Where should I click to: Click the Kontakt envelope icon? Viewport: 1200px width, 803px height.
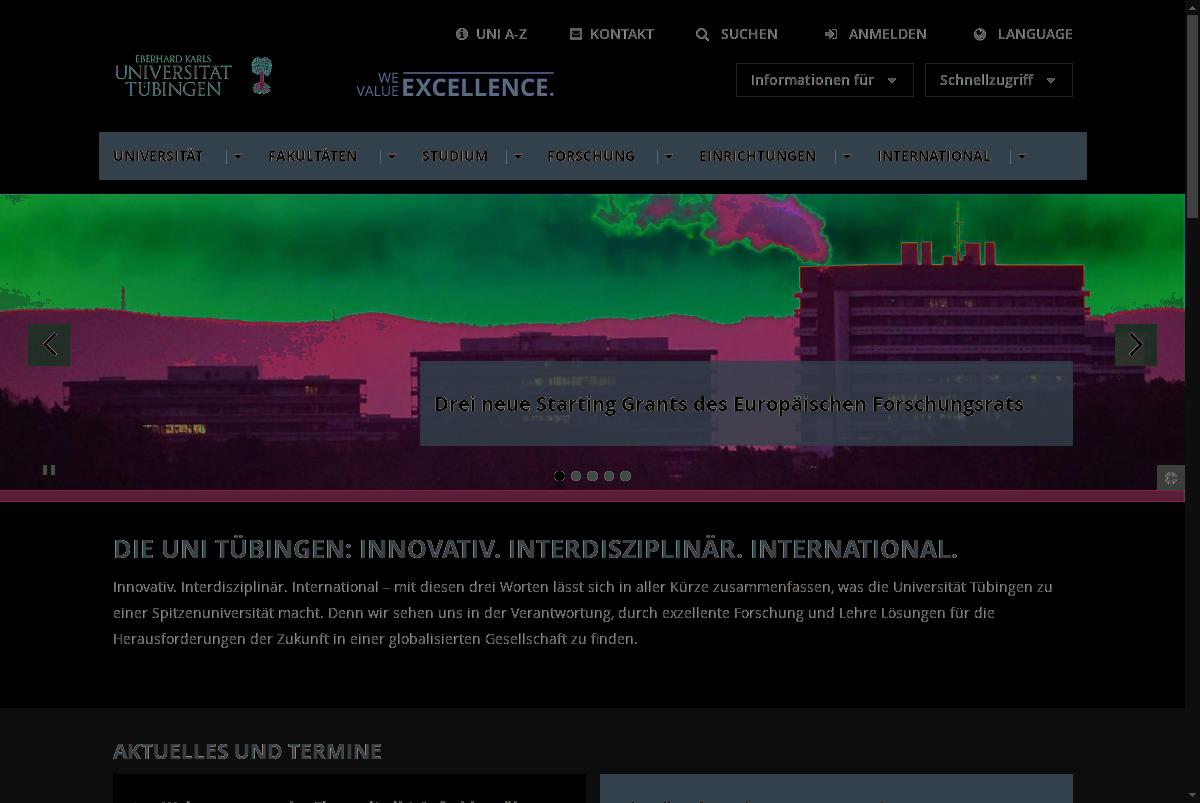pyautogui.click(x=576, y=34)
